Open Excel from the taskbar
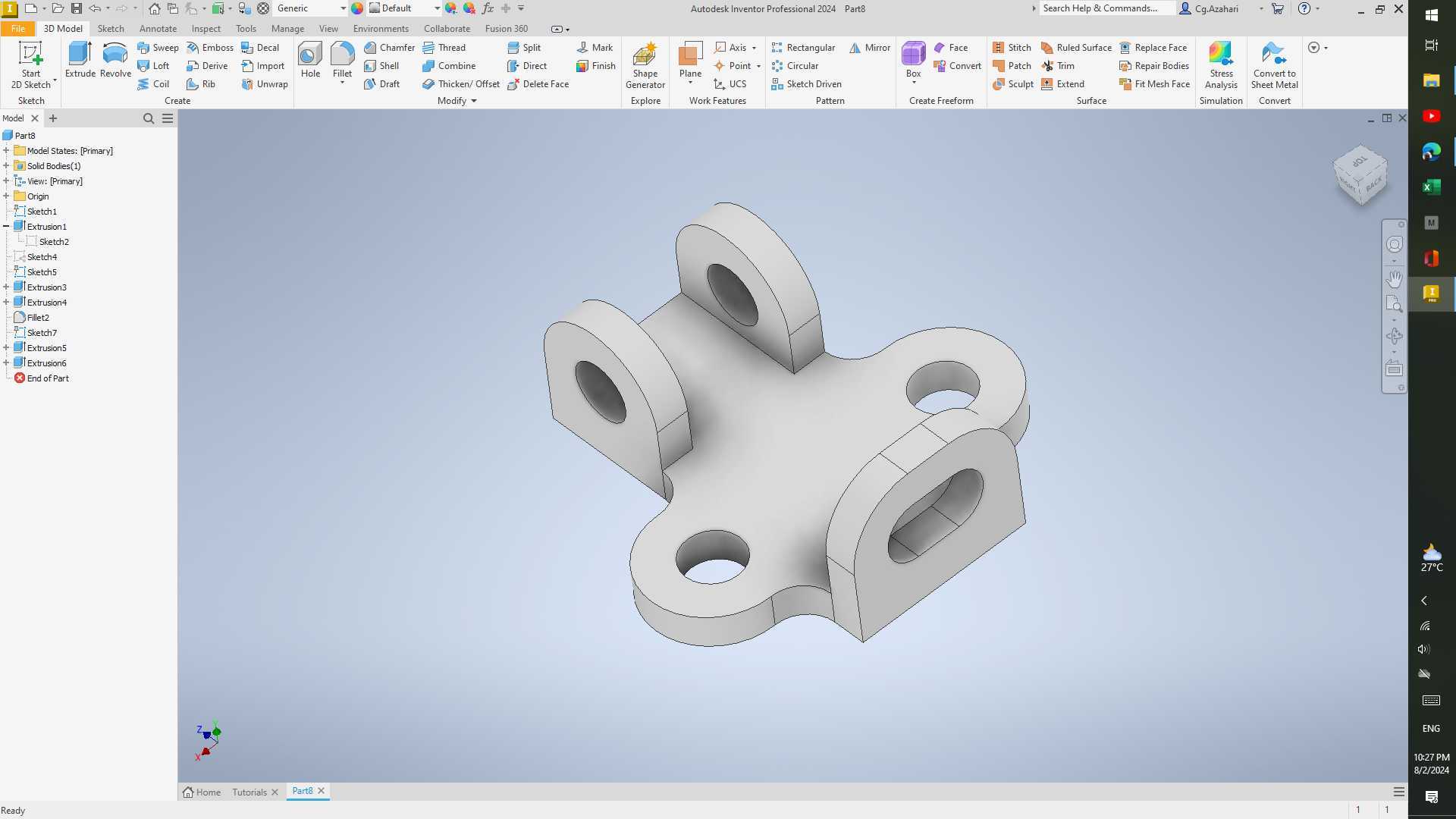 [x=1432, y=187]
